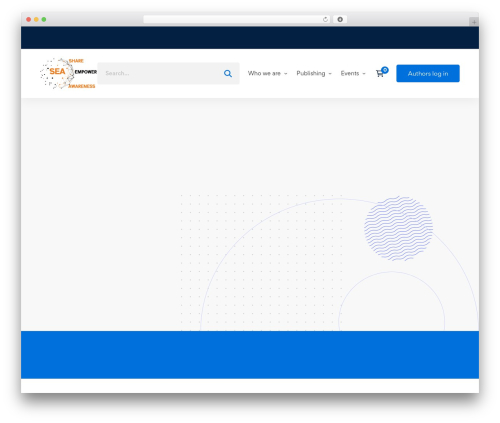Maximize the window with green button
The width and height of the screenshot is (500, 423).
[x=44, y=19]
